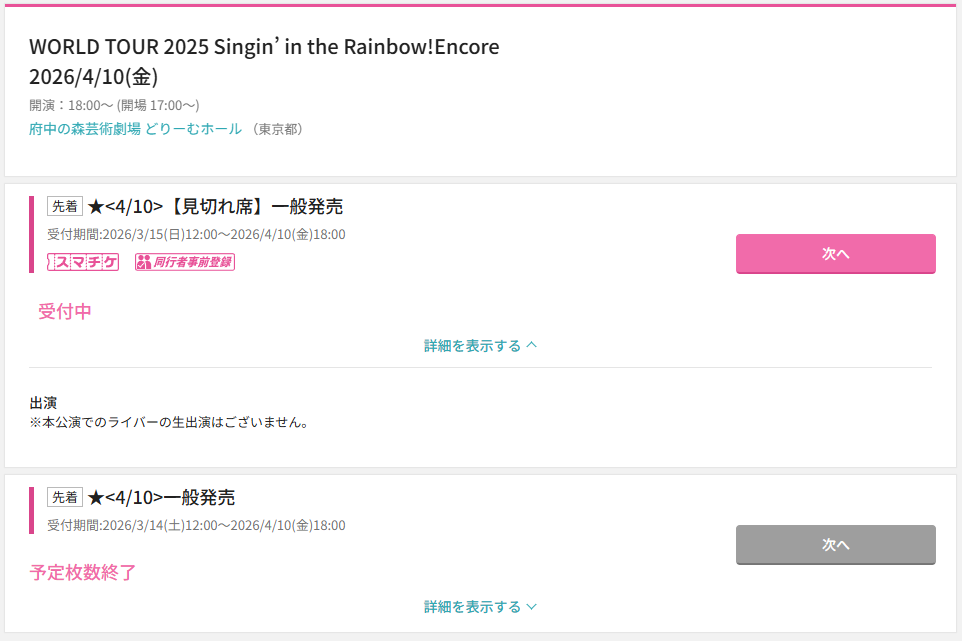This screenshot has height=641, width=962.
Task: Click the 先着 badge on the sold-out 一般発売
Action: [x=65, y=497]
